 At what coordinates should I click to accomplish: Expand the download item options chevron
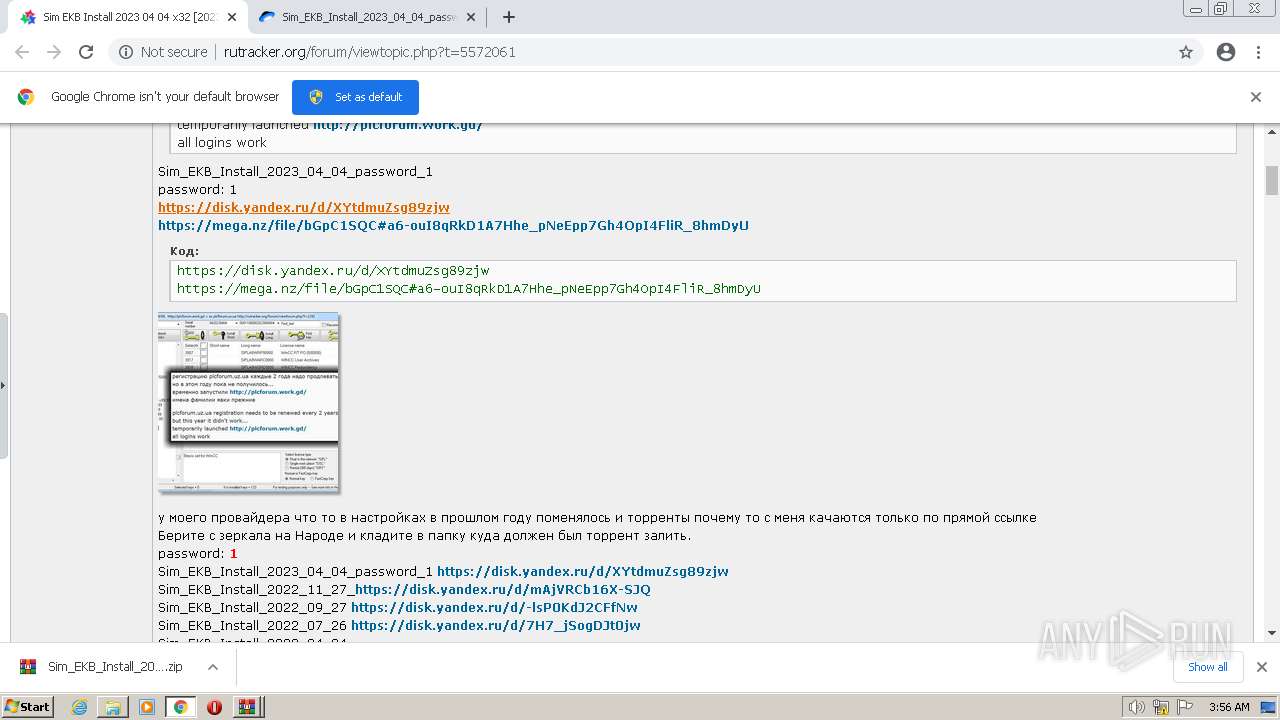(213, 667)
